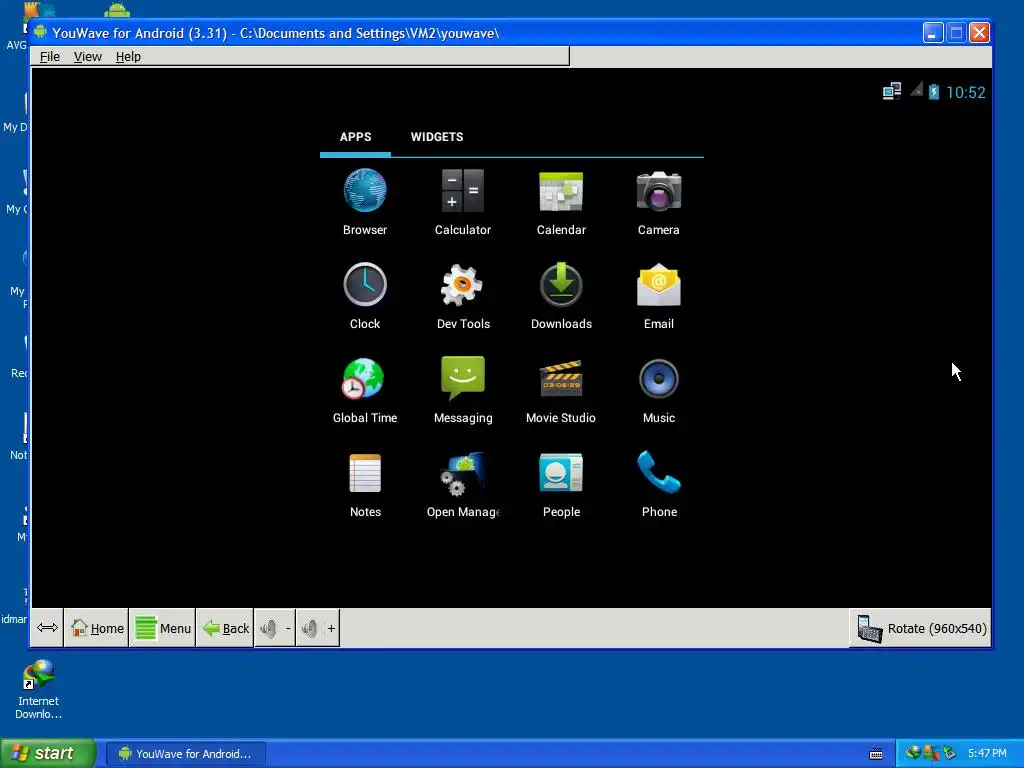
Task: Select YouWave for Android taskbar button
Action: pos(185,754)
